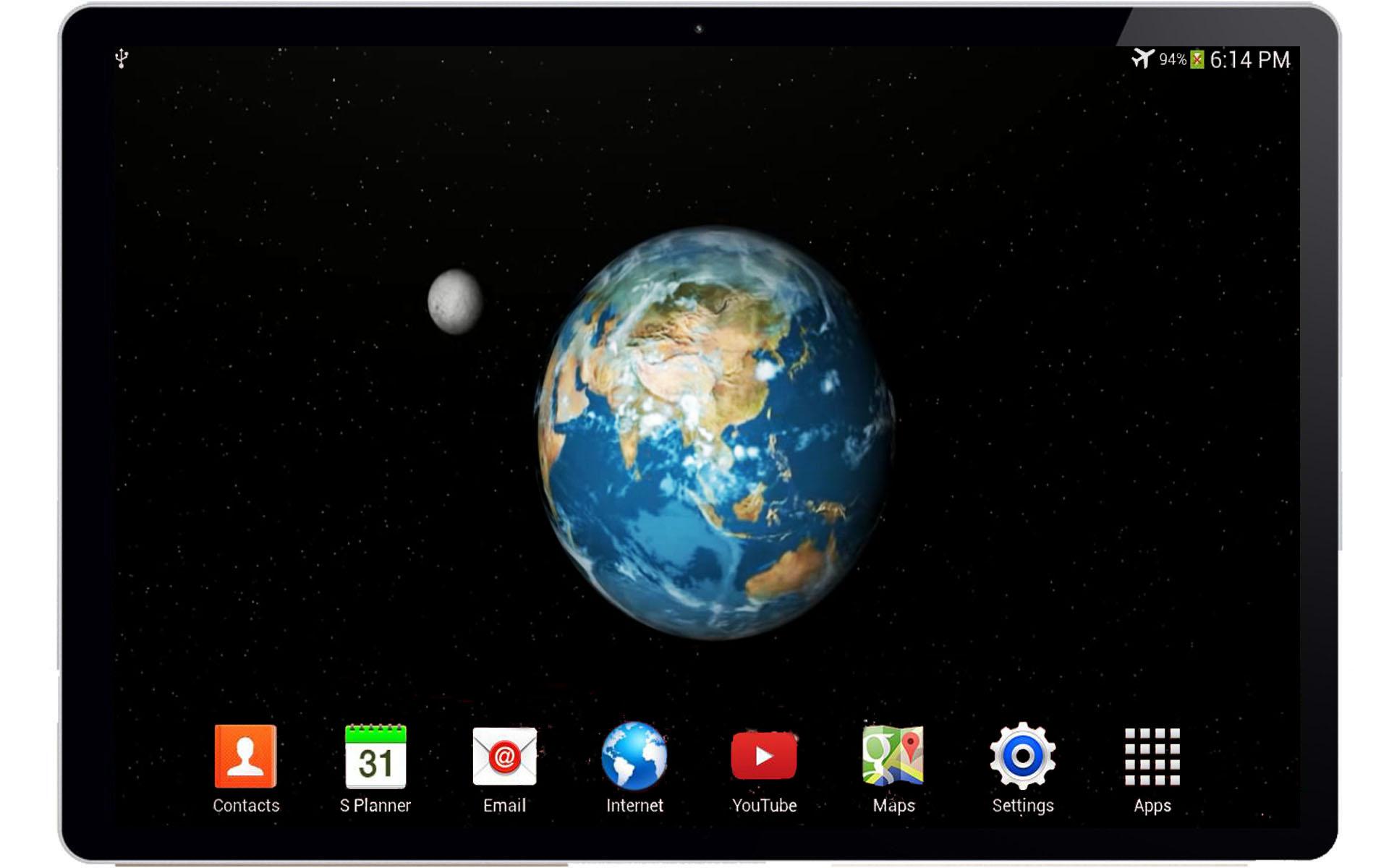Tap the S Planner label text
This screenshot has height=868, width=1389.
375,805
